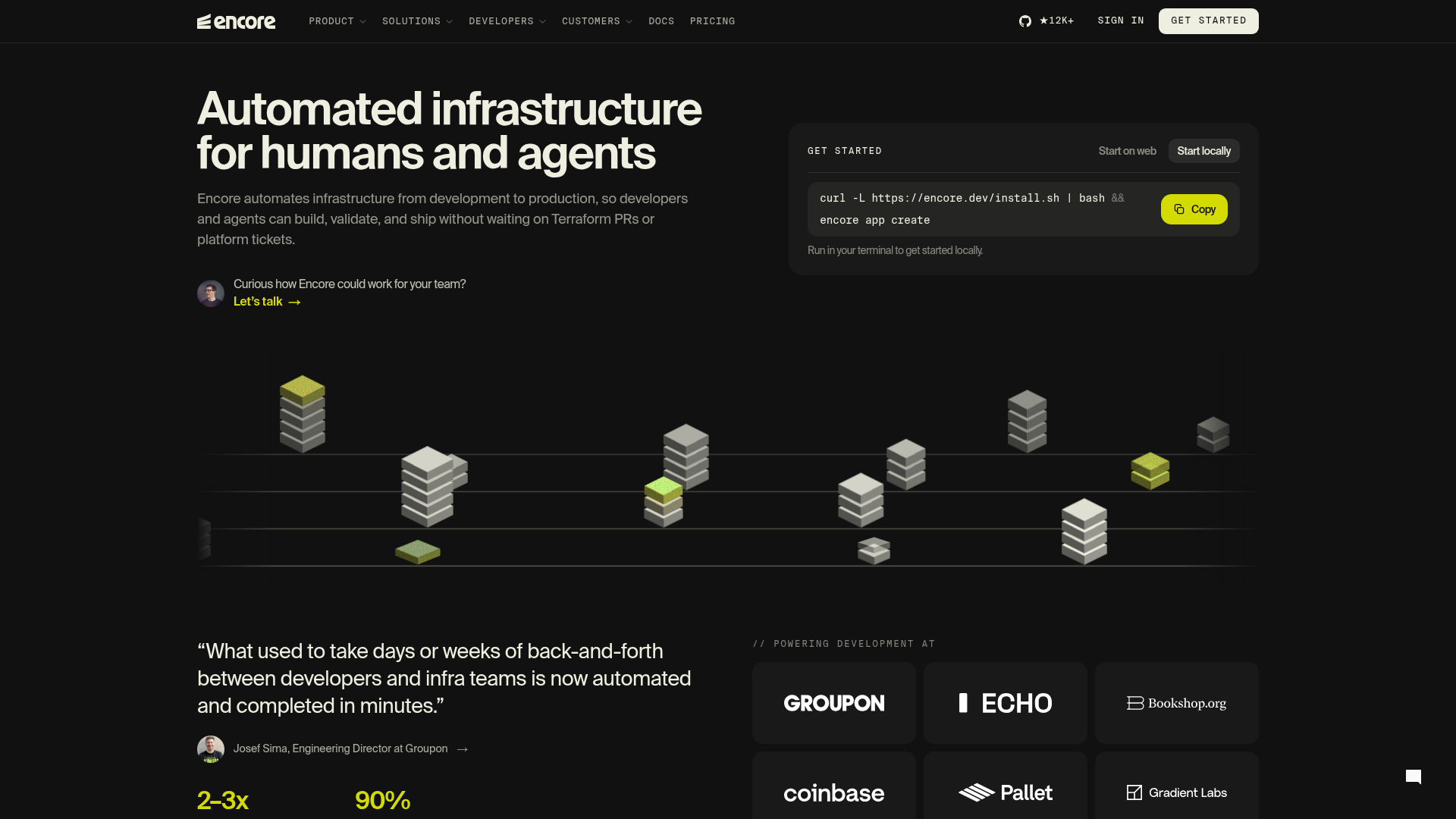The height and width of the screenshot is (819, 1456).
Task: Click the Sign In link
Action: [1120, 21]
